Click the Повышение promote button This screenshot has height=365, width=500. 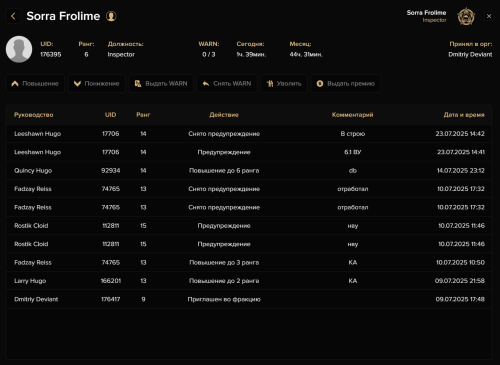(x=35, y=83)
